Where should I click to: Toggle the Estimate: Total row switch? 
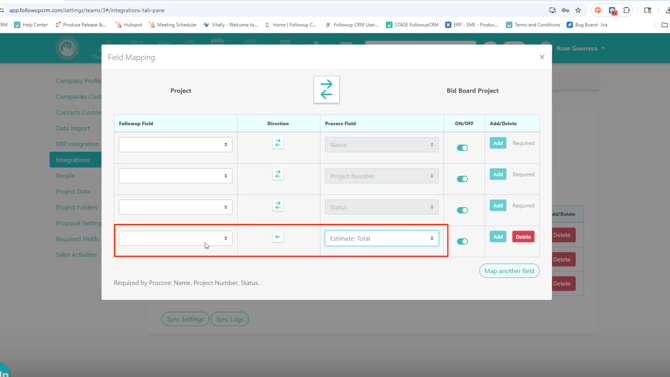pos(462,242)
